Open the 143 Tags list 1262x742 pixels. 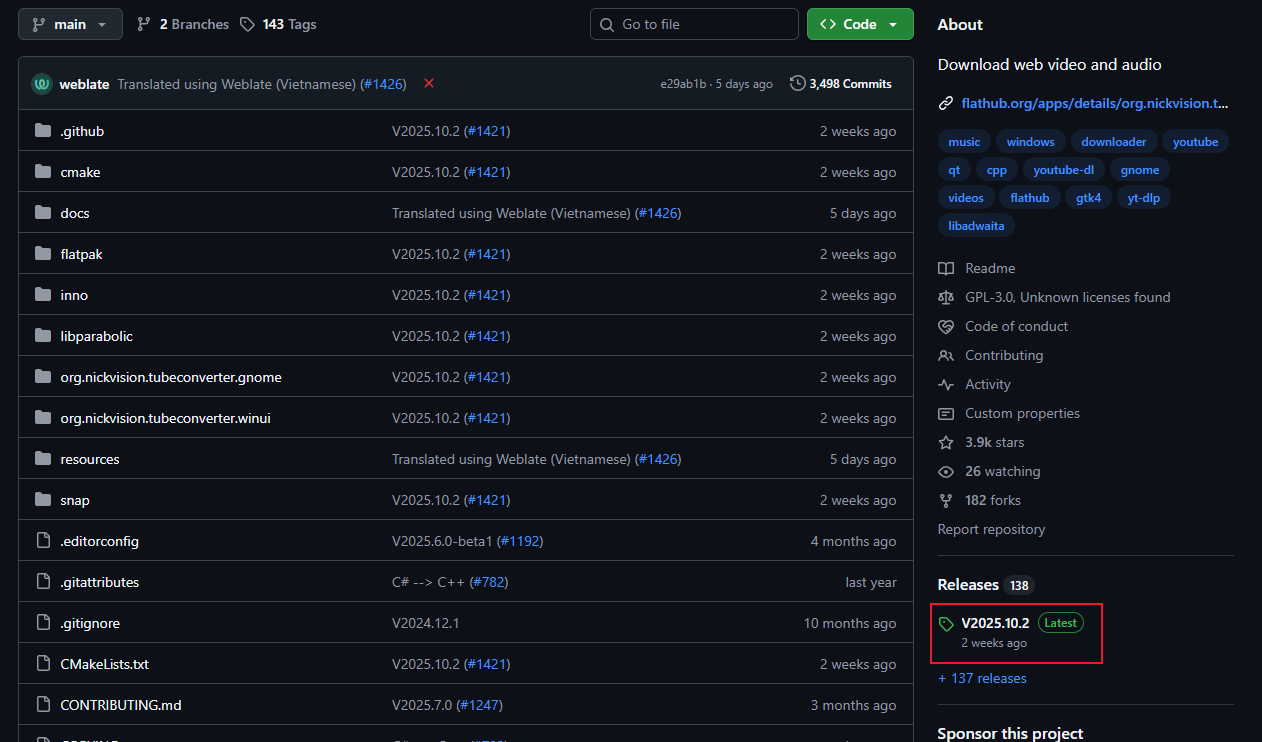pos(278,24)
